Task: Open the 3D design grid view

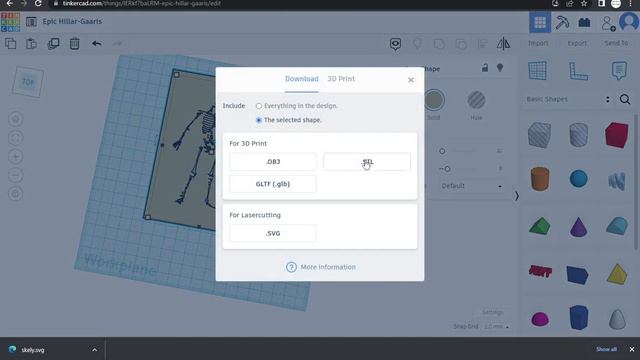Action: [540, 22]
